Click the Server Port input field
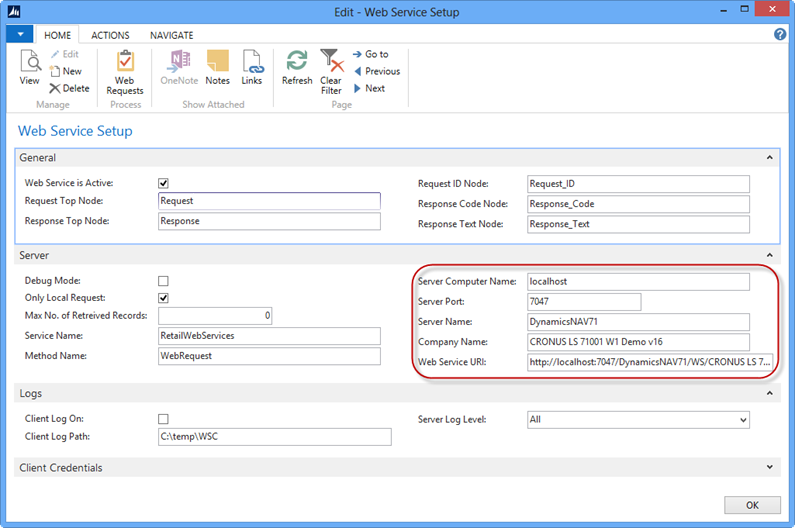Image resolution: width=795 pixels, height=528 pixels. click(x=583, y=302)
